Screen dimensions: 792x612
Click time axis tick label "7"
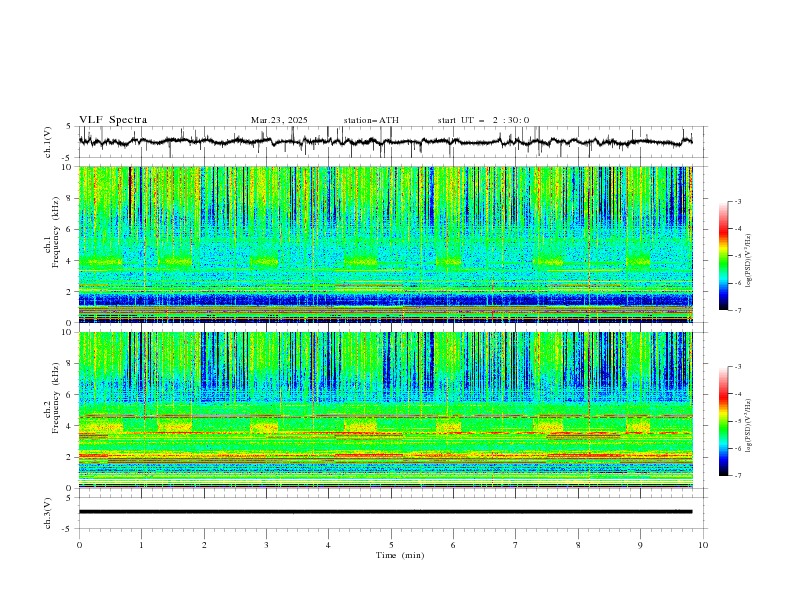516,545
